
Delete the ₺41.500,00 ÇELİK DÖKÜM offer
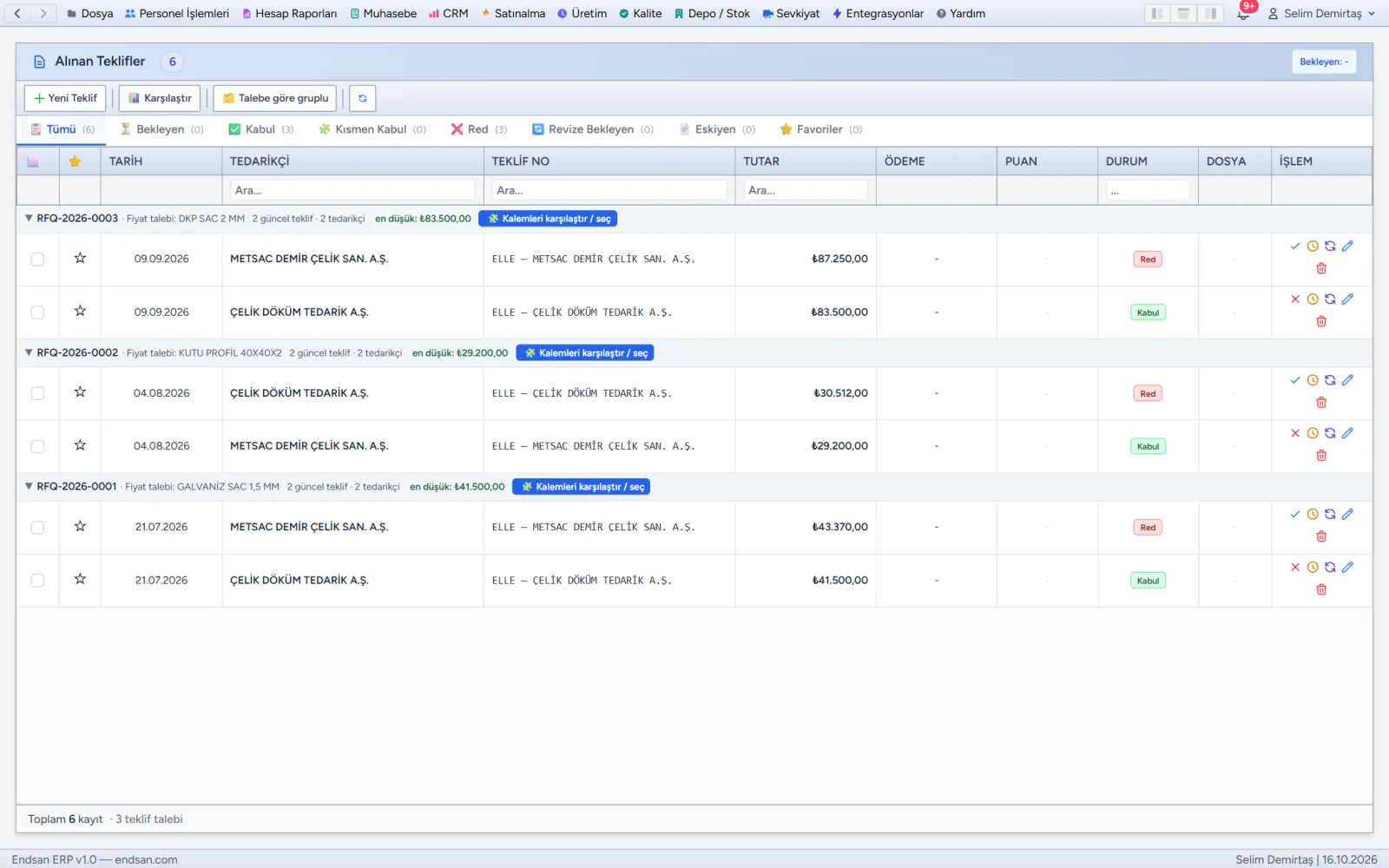1321,589
